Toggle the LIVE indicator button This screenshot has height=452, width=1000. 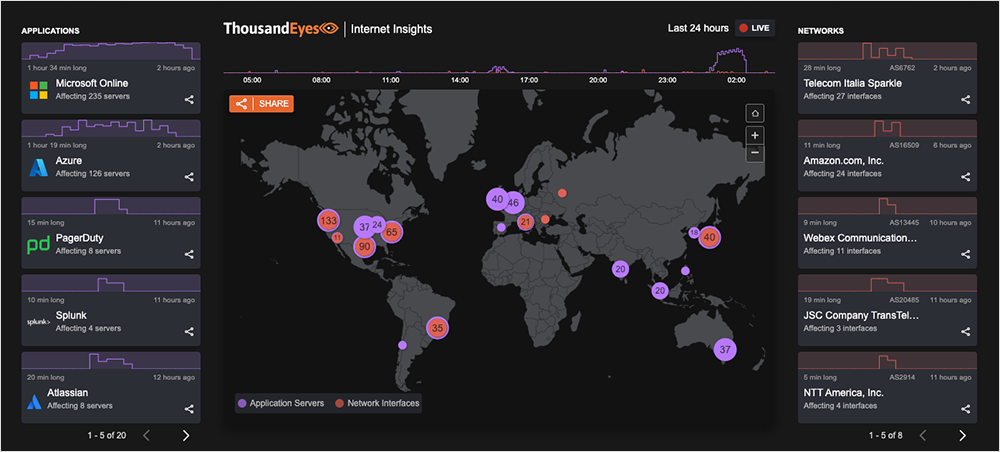[x=755, y=28]
